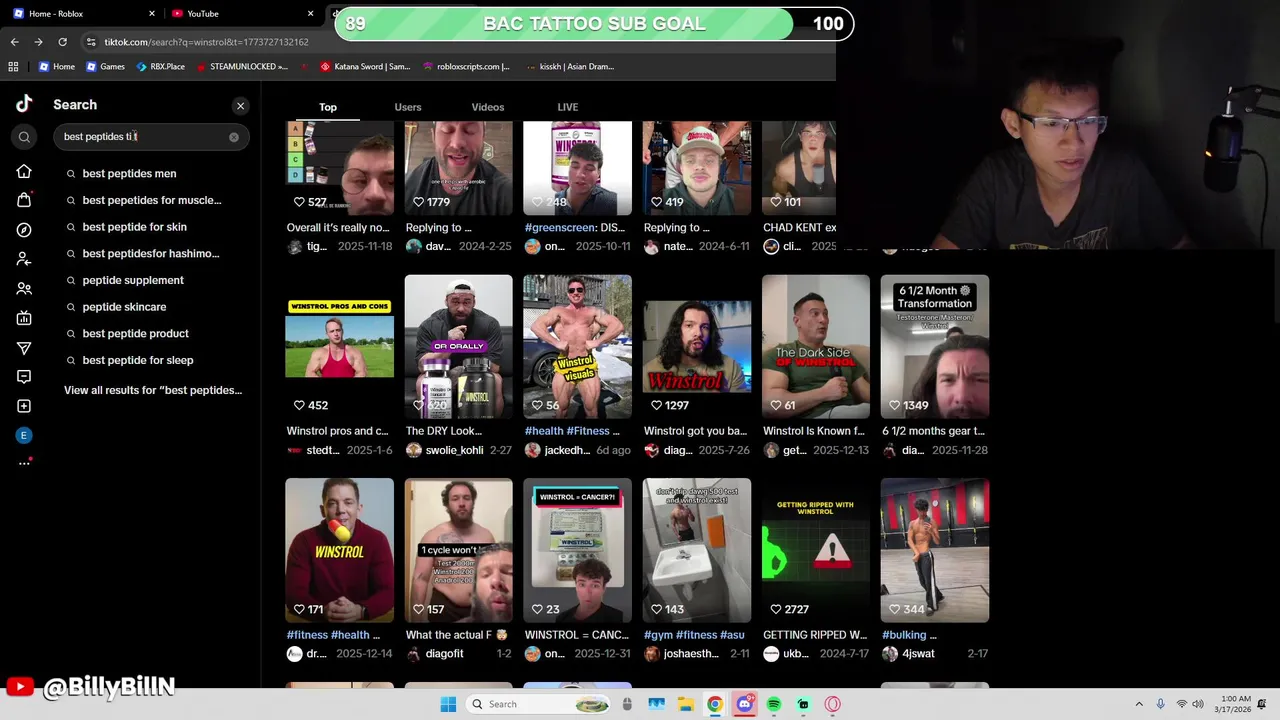The height and width of the screenshot is (720, 1280).
Task: Open the 'Katana Sword | Sam...' bookmark
Action: tap(365, 66)
